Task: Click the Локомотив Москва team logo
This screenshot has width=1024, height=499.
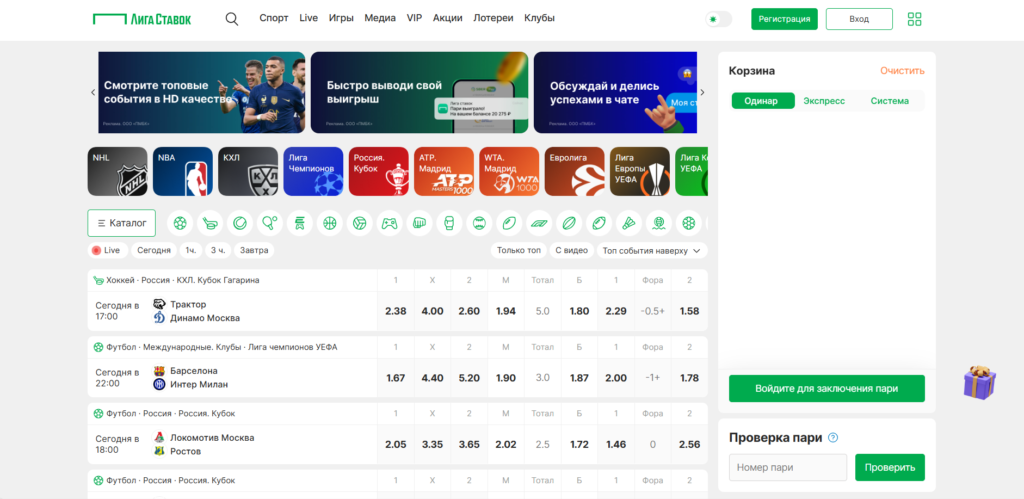Action: (159, 437)
